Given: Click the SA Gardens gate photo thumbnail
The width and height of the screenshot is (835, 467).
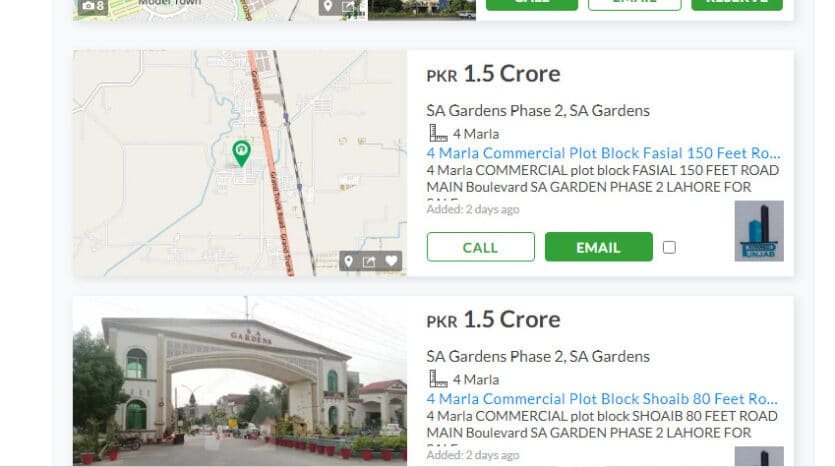Looking at the screenshot, I should point(240,381).
